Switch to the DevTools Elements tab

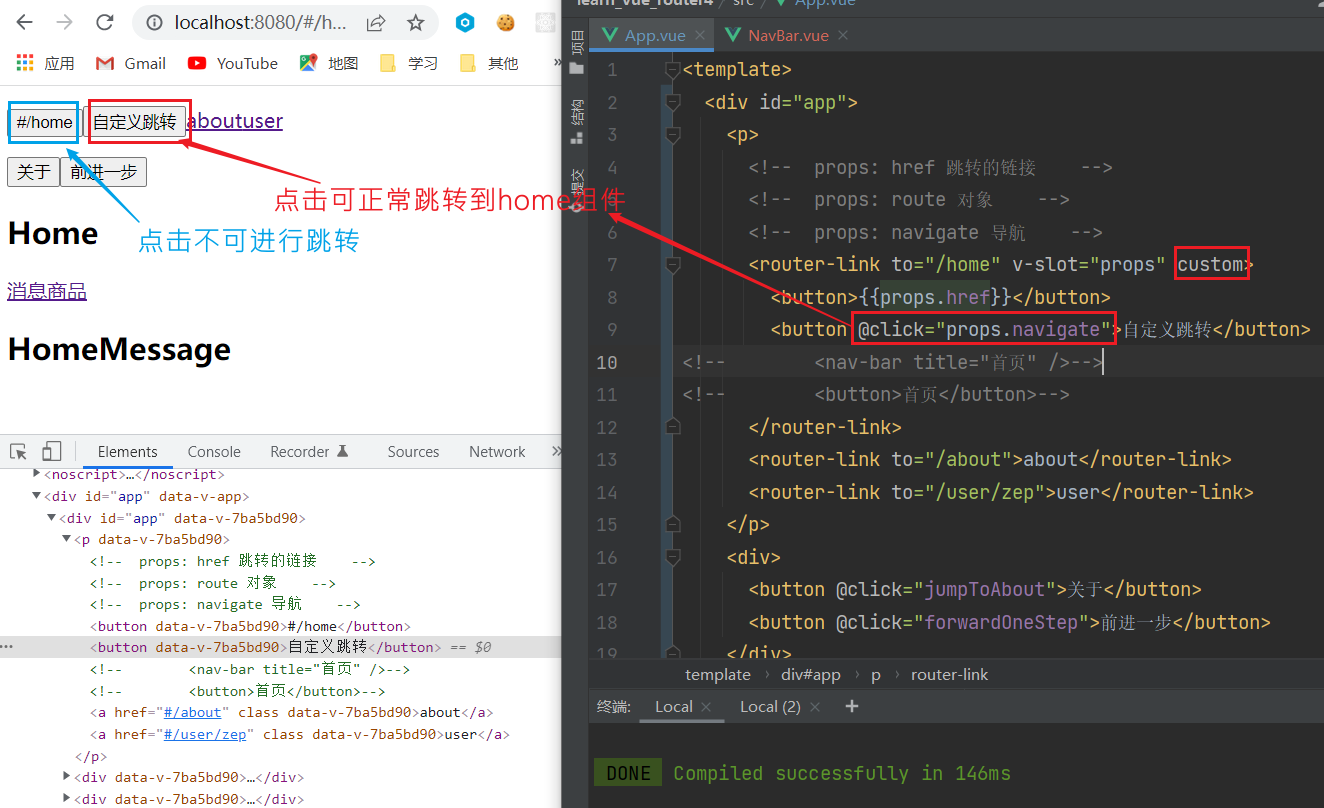128,452
